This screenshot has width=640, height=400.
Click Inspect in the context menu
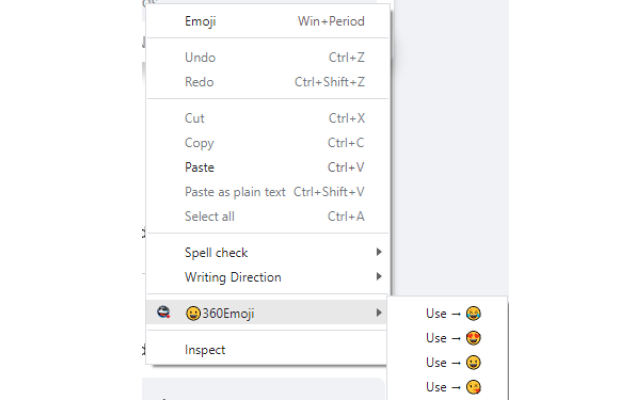pos(267,350)
